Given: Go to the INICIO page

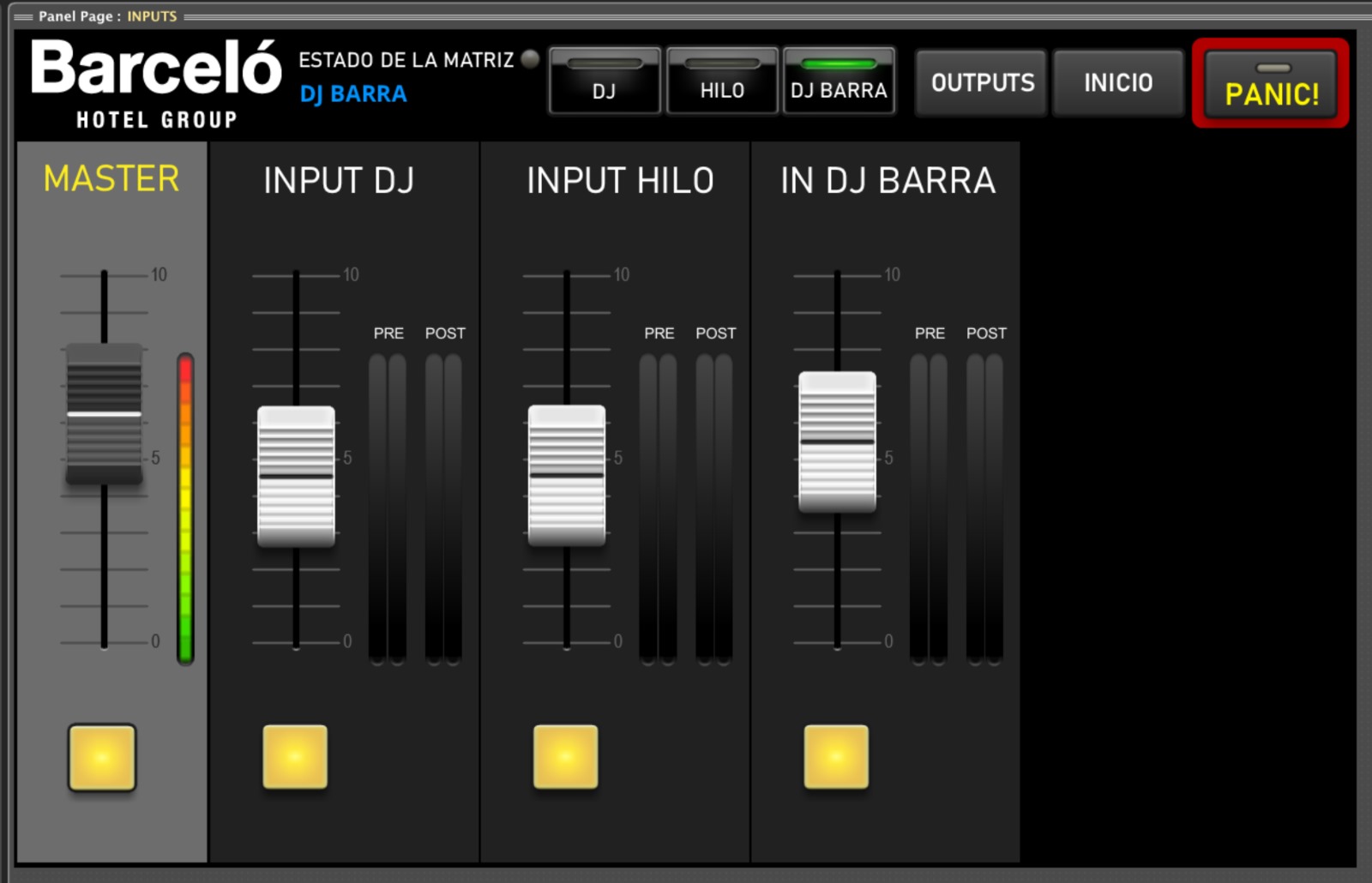Looking at the screenshot, I should click(x=1117, y=82).
